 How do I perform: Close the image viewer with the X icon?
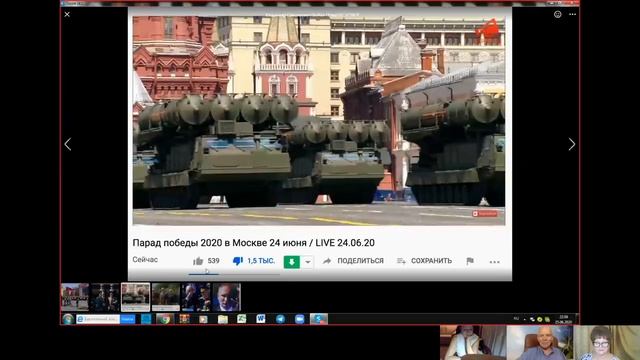click(x=67, y=14)
